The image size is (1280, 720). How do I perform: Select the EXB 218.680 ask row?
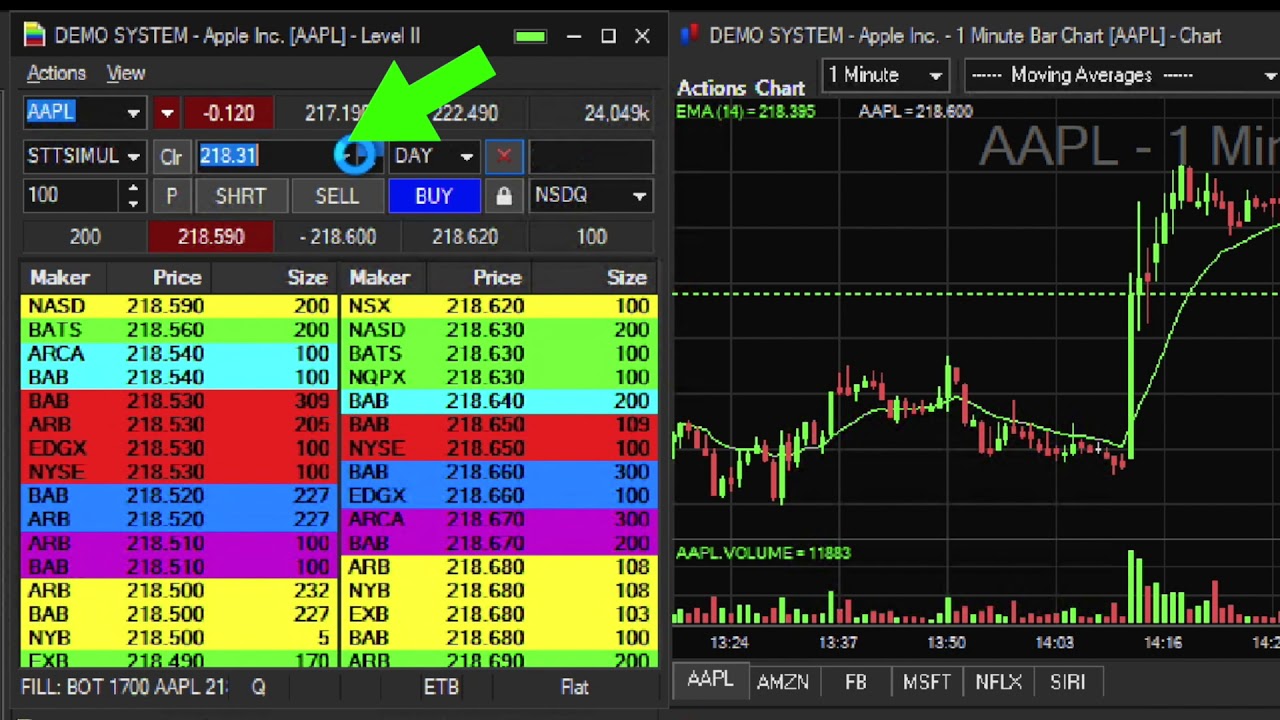pyautogui.click(x=499, y=614)
